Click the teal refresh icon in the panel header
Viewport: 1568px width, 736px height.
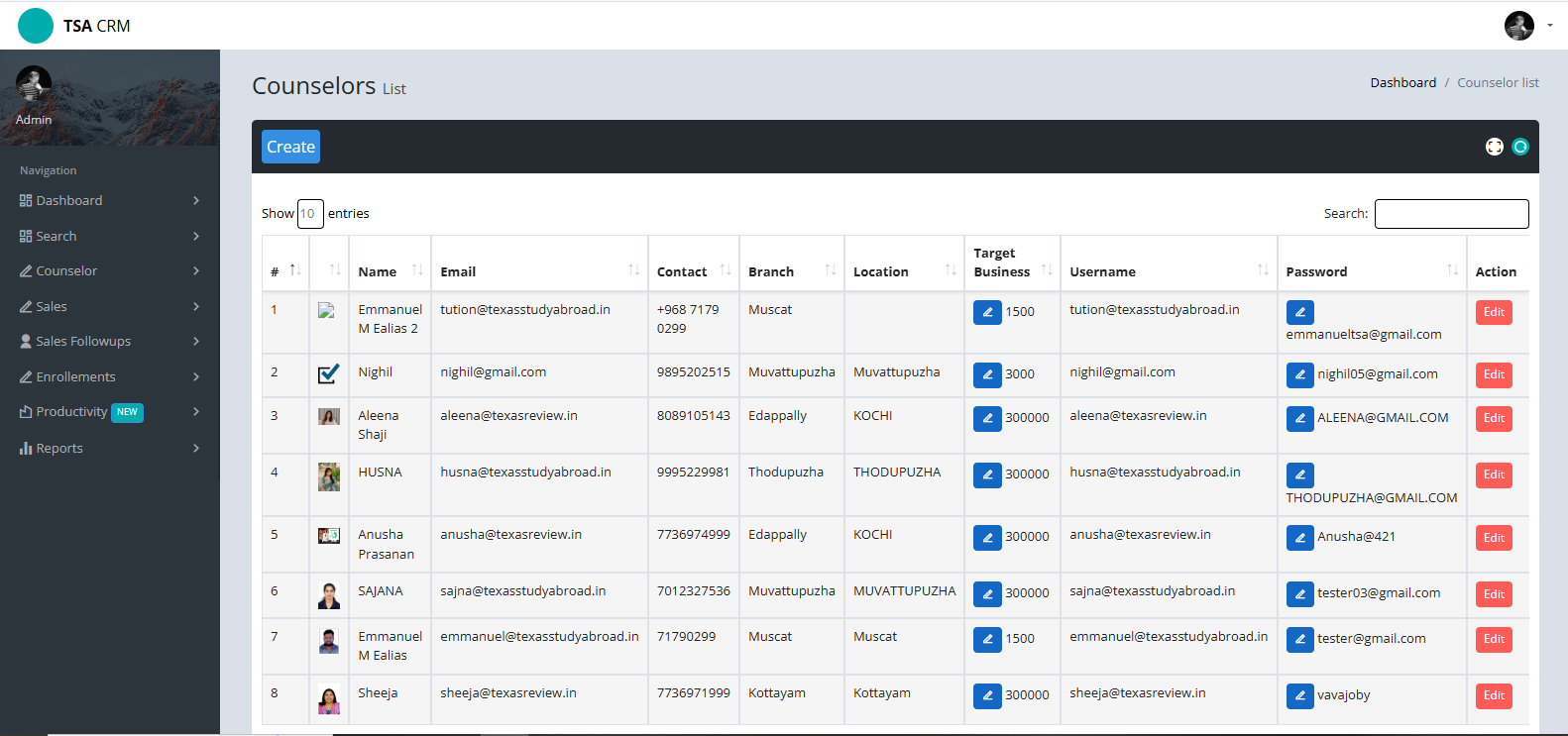coord(1520,147)
